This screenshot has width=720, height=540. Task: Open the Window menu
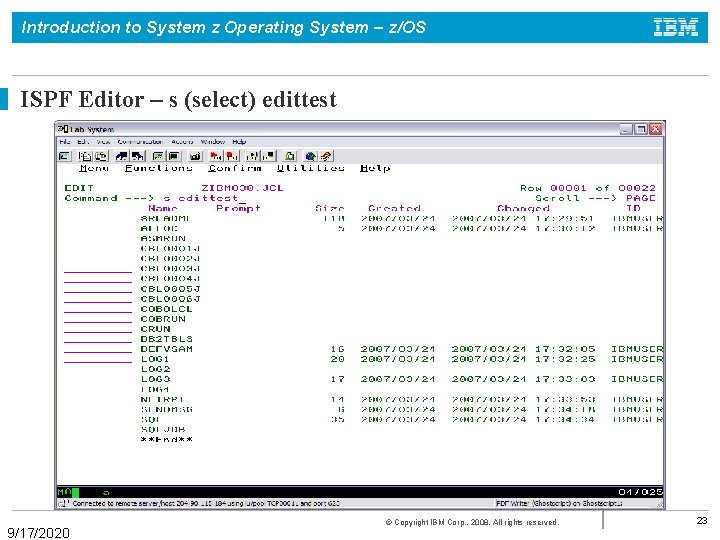pos(213,142)
